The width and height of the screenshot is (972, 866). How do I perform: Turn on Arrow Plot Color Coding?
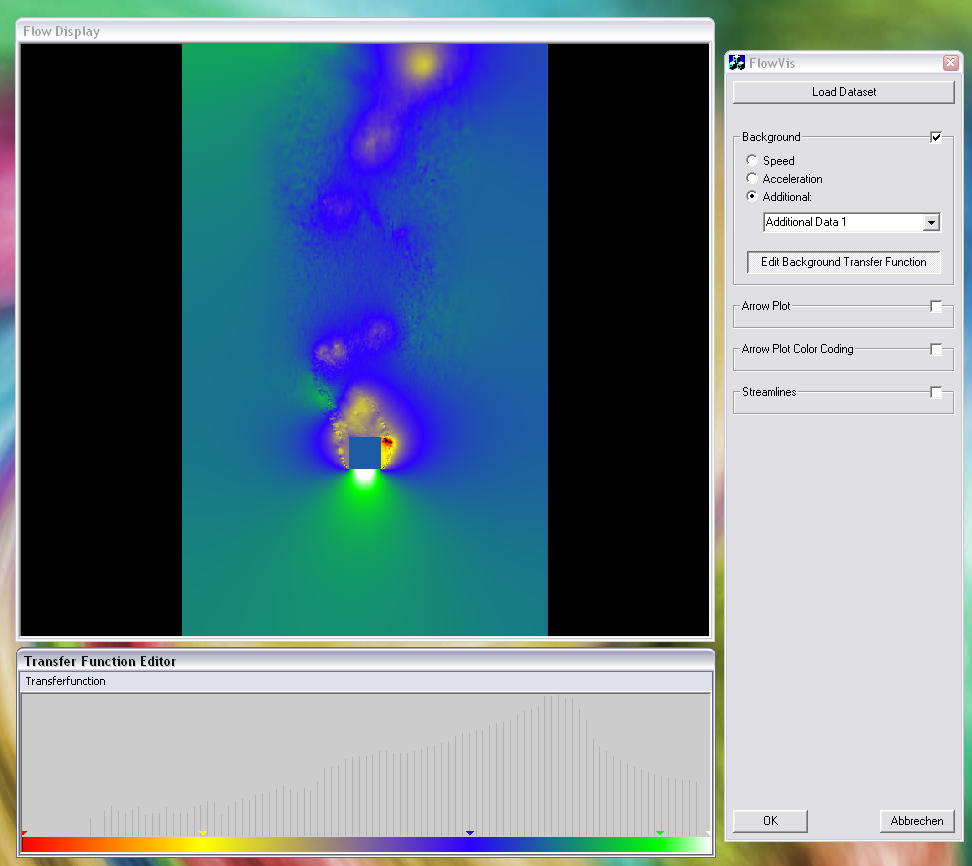pos(936,350)
